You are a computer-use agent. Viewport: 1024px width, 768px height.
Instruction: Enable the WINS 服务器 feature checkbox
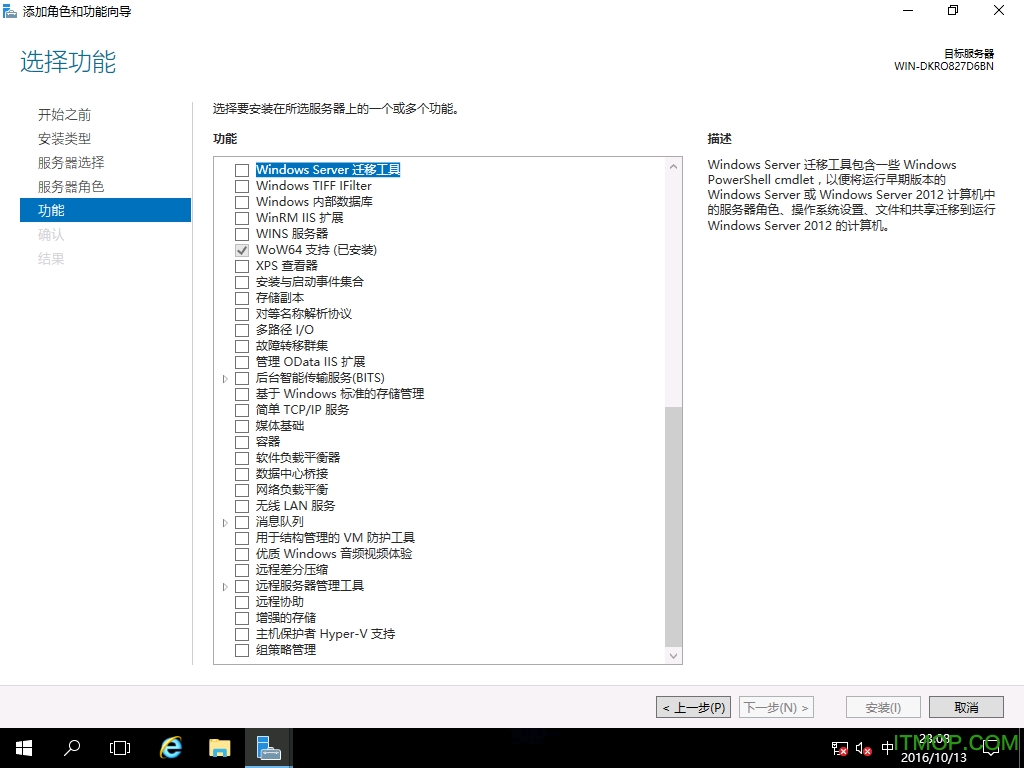pyautogui.click(x=241, y=234)
